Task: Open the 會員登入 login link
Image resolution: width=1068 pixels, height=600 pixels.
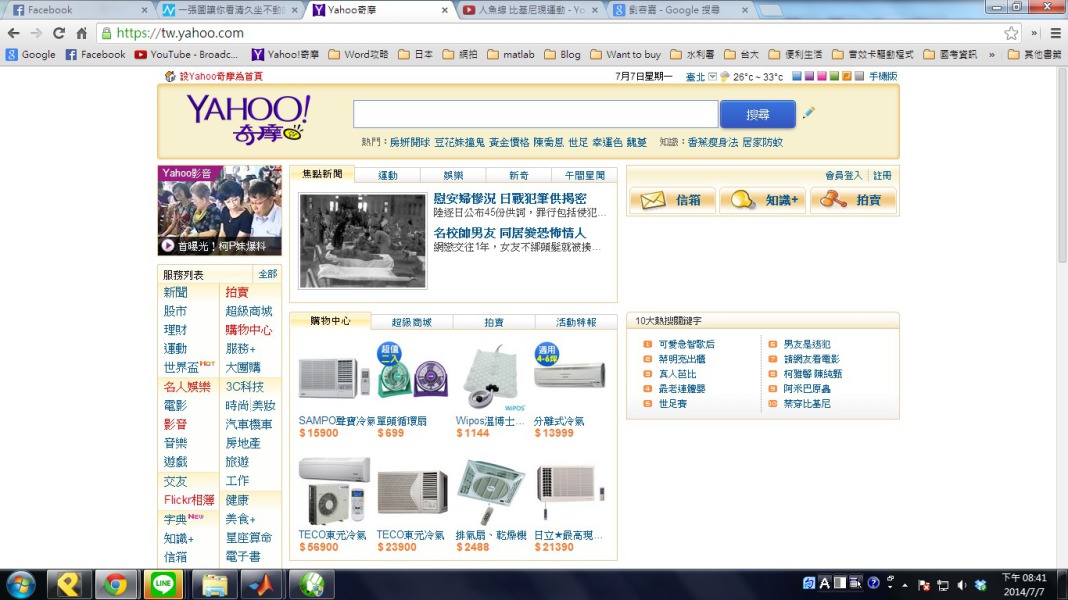Action: [843, 176]
